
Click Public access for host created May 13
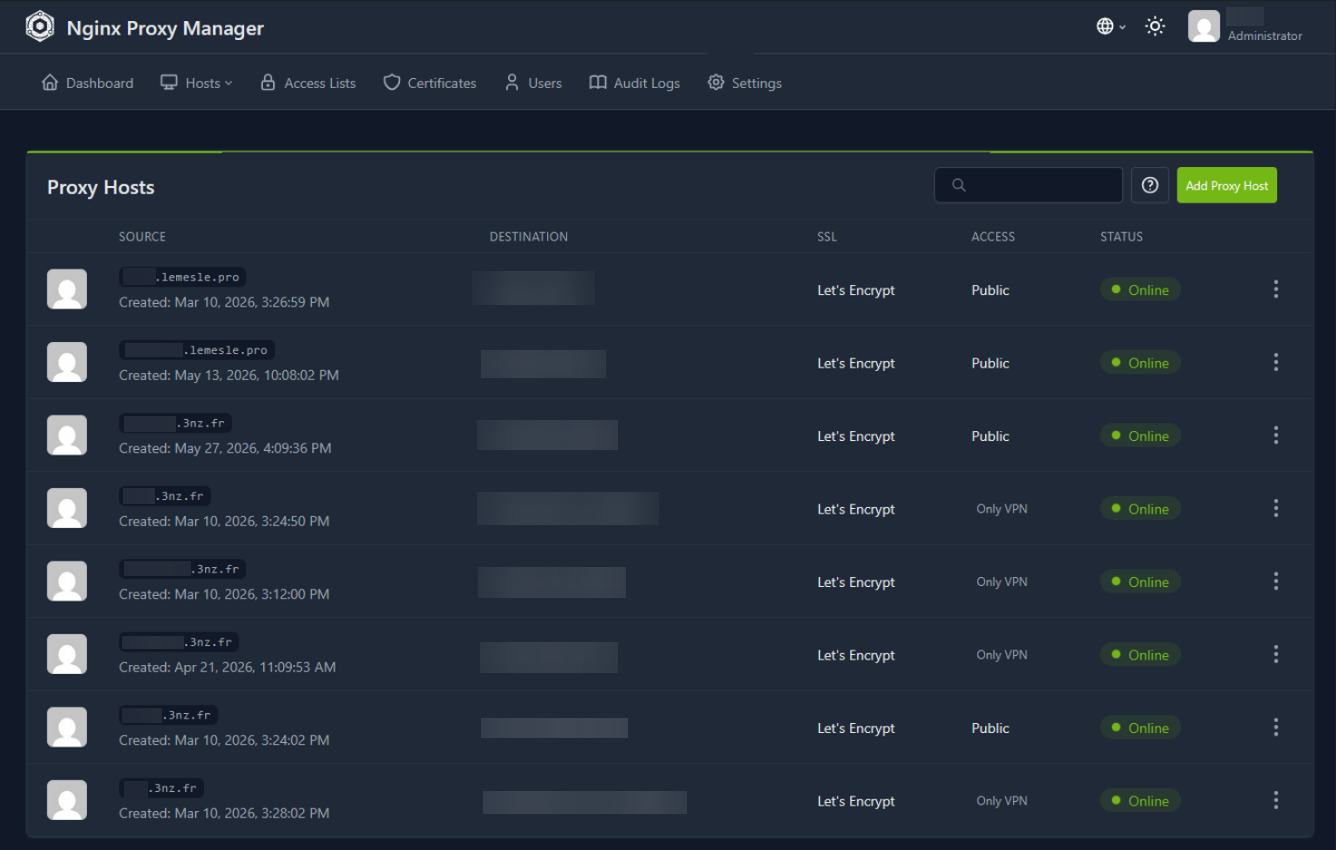990,363
